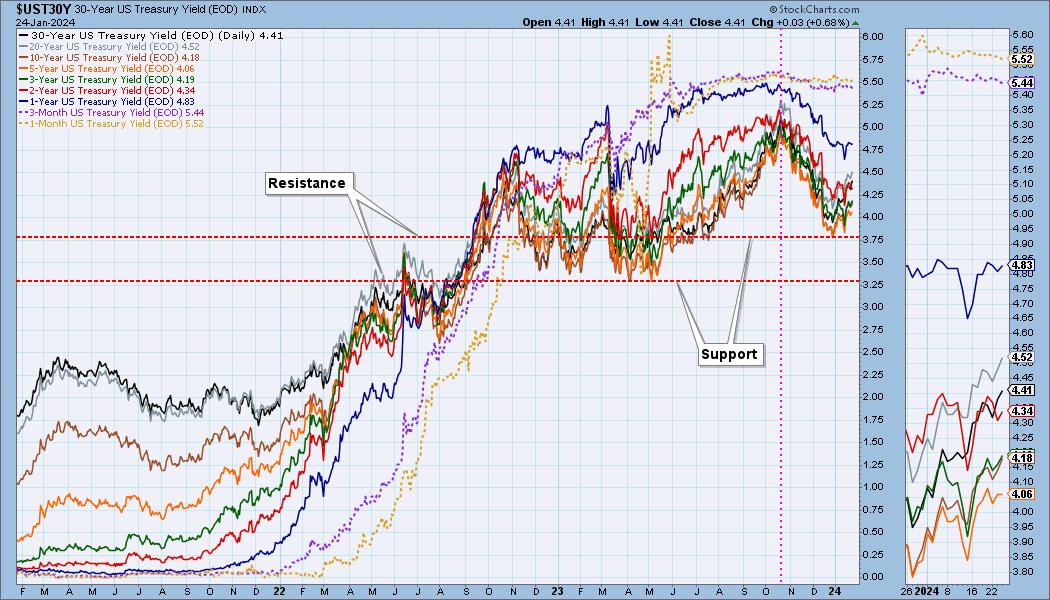The width and height of the screenshot is (1050, 600).
Task: Click the 5.44 value tag on right axis
Action: [1023, 84]
